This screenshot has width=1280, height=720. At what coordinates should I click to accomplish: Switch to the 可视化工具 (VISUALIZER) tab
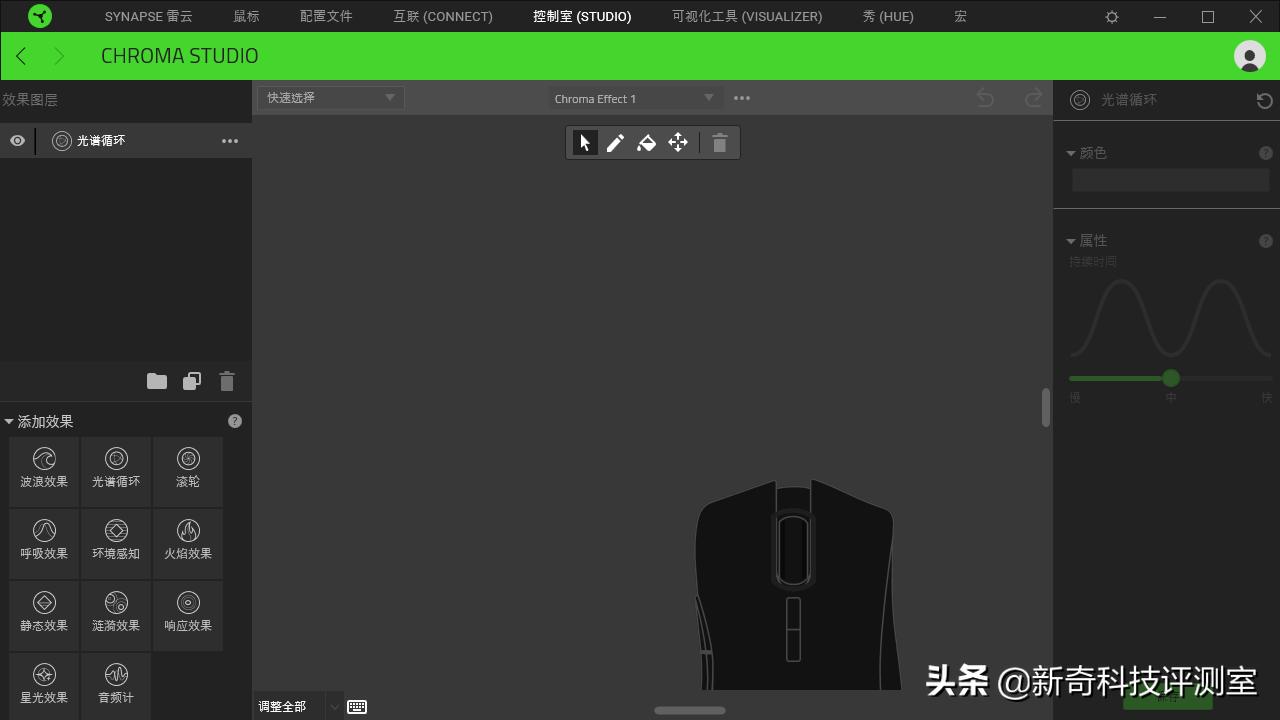pos(746,16)
